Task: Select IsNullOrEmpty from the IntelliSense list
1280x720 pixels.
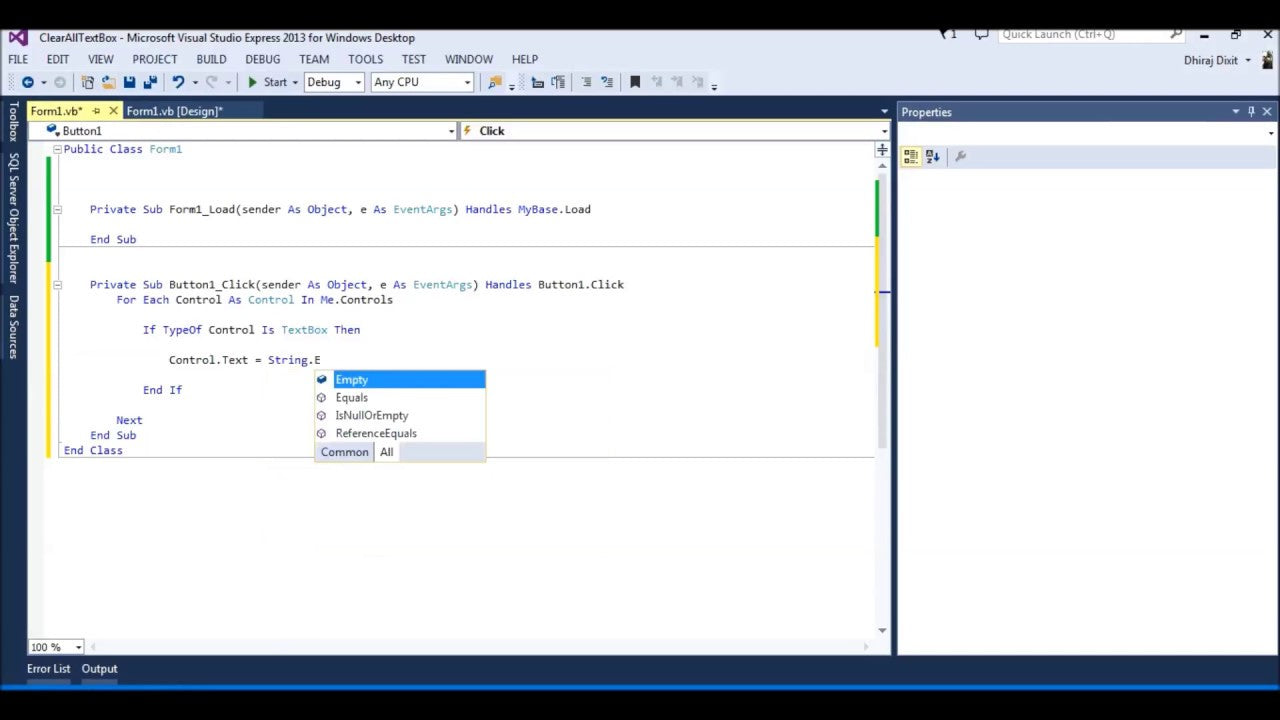Action: pos(372,415)
